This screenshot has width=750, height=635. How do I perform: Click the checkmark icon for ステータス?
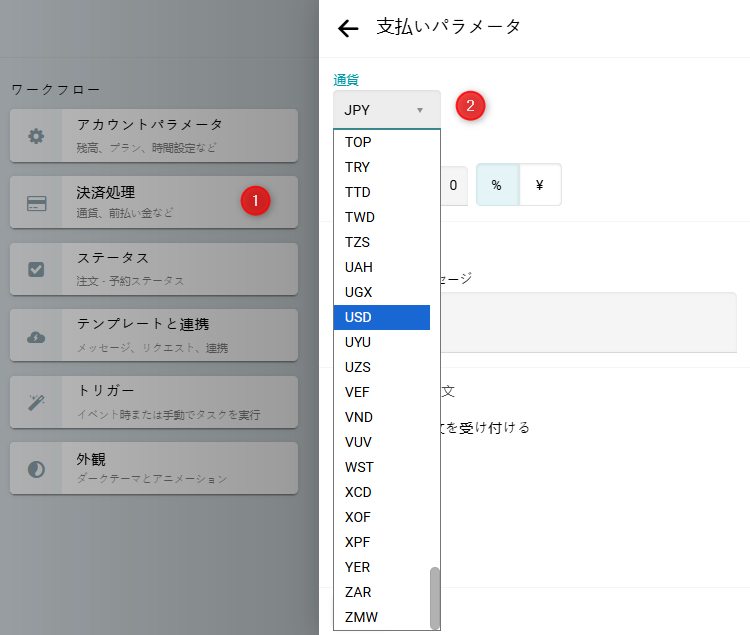(x=36, y=270)
